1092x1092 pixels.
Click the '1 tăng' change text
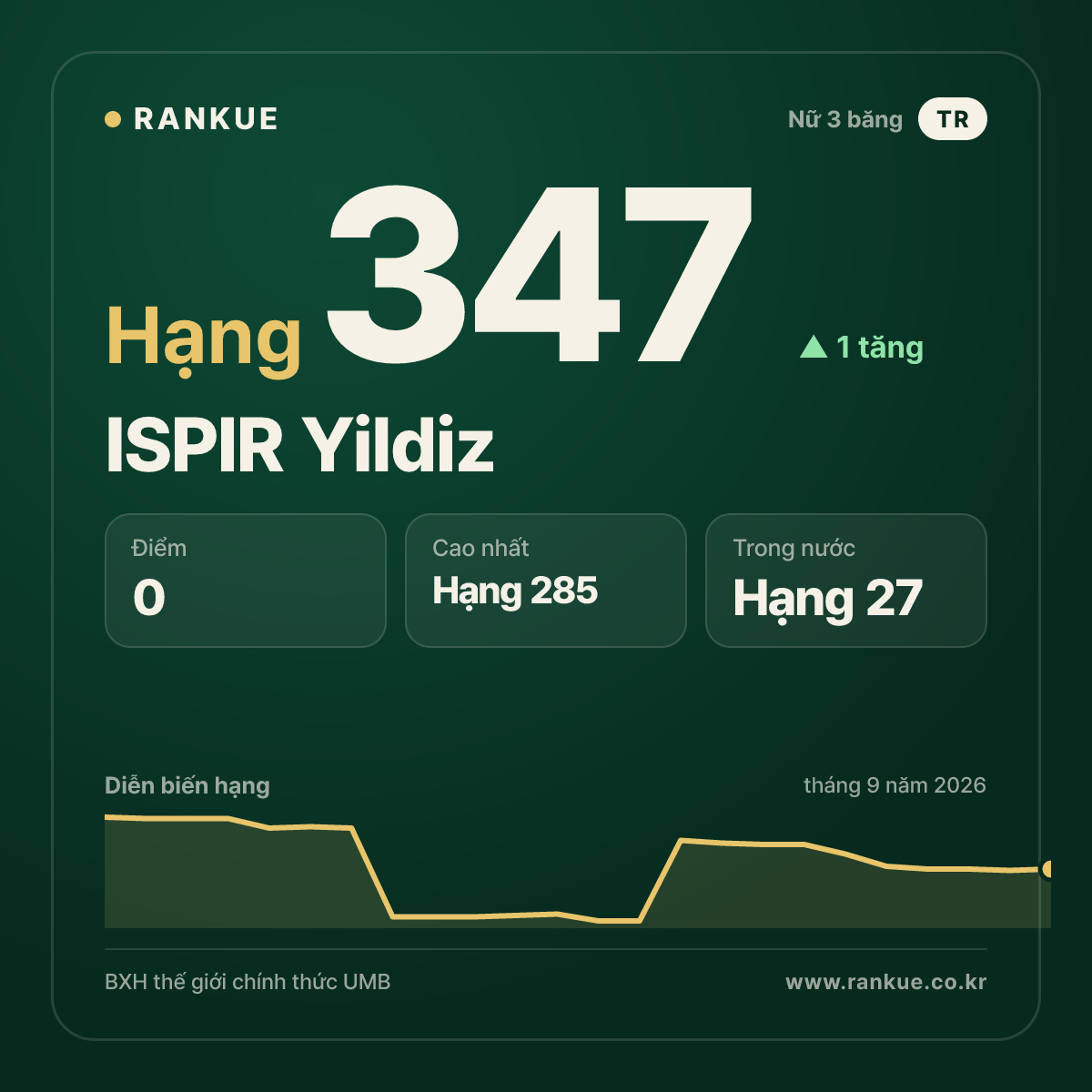880,347
